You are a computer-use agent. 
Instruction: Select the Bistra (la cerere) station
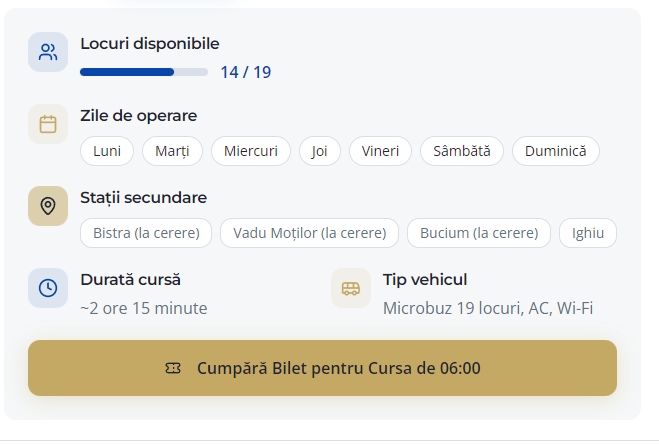(x=146, y=233)
